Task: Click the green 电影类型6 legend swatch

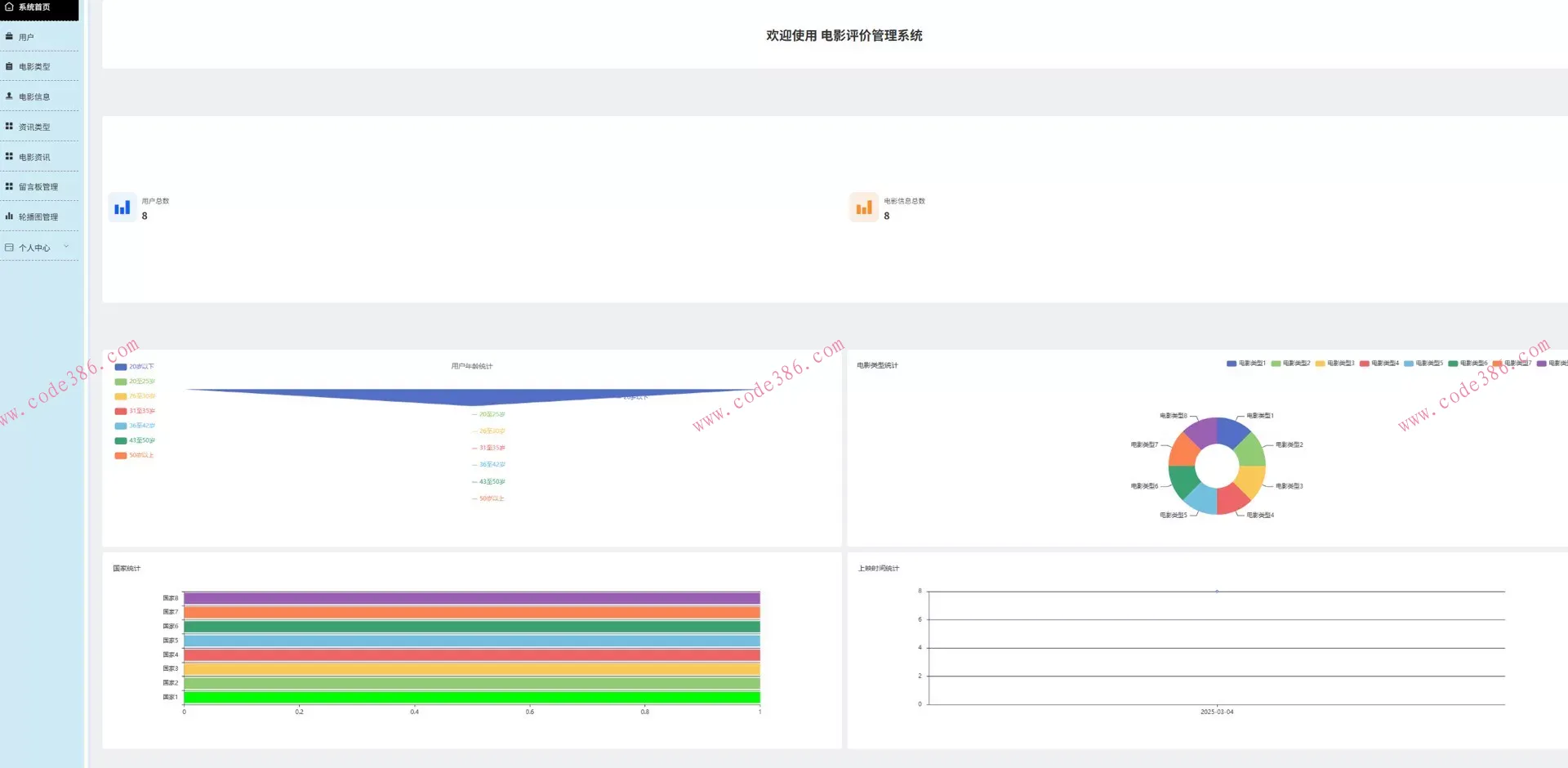Action: click(x=1454, y=364)
